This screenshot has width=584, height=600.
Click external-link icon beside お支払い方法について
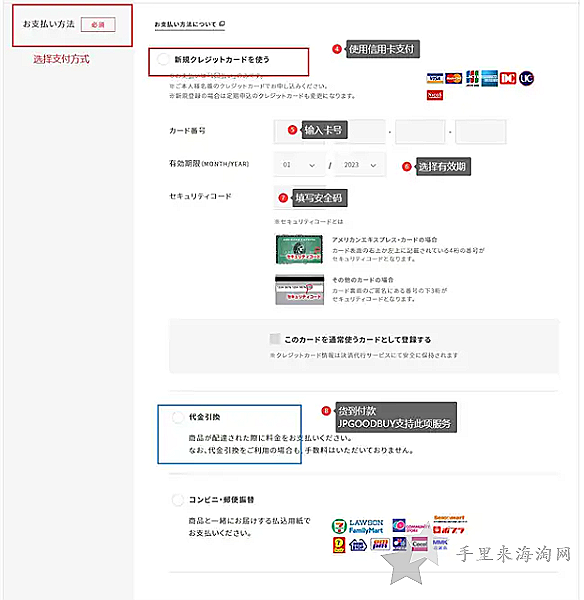(x=222, y=24)
